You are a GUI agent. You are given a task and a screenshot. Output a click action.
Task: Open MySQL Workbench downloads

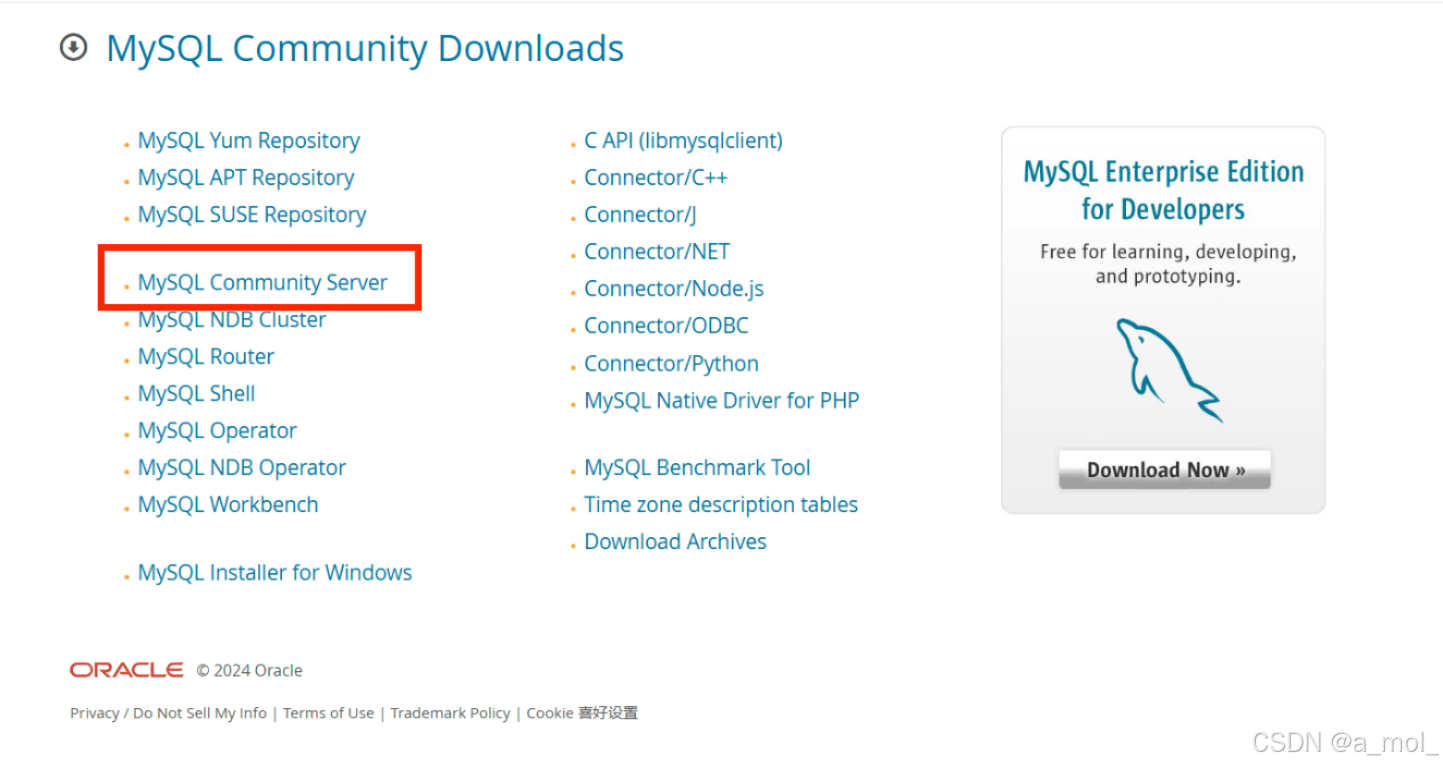click(x=228, y=505)
